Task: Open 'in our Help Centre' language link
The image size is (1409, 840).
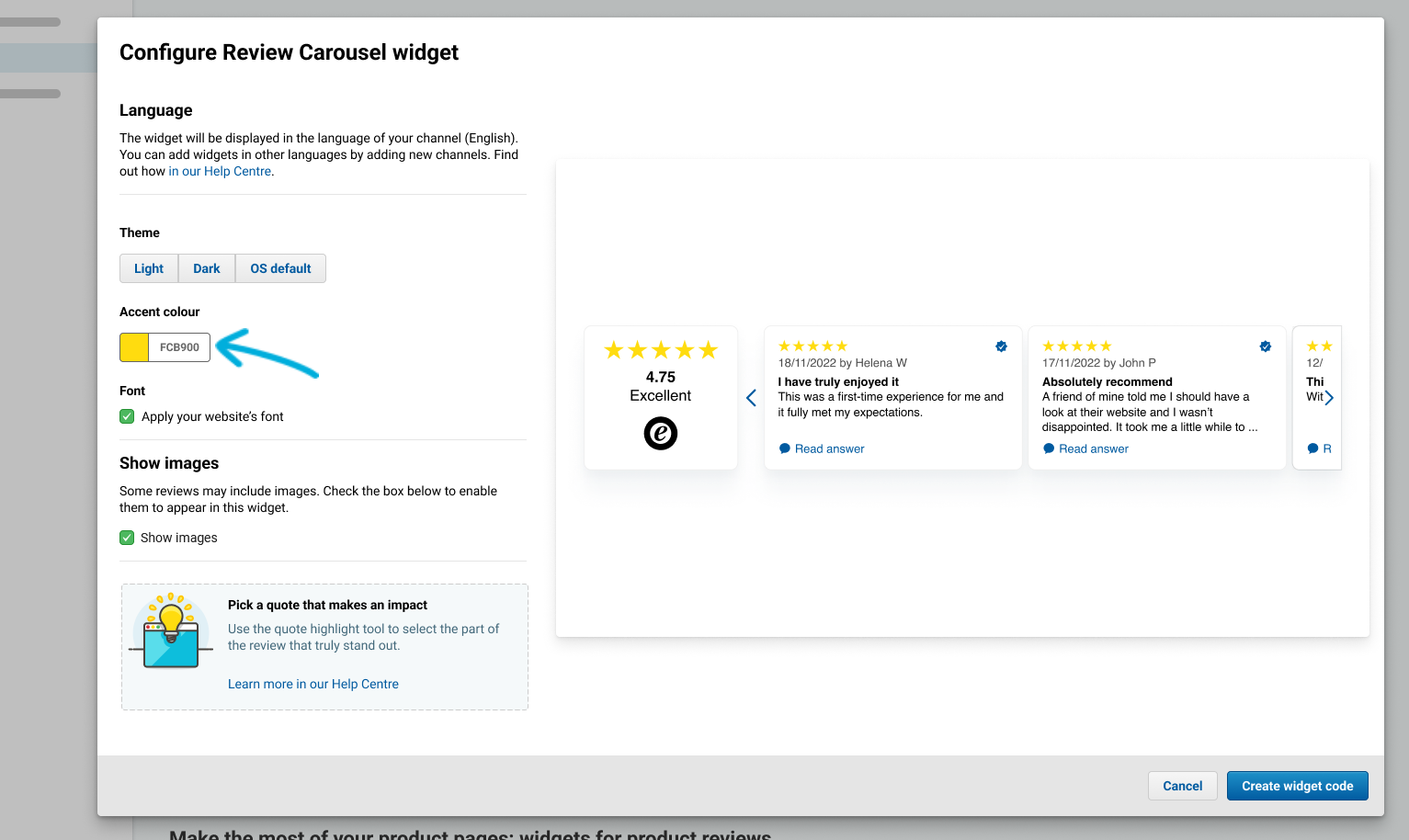Action: click(x=220, y=171)
